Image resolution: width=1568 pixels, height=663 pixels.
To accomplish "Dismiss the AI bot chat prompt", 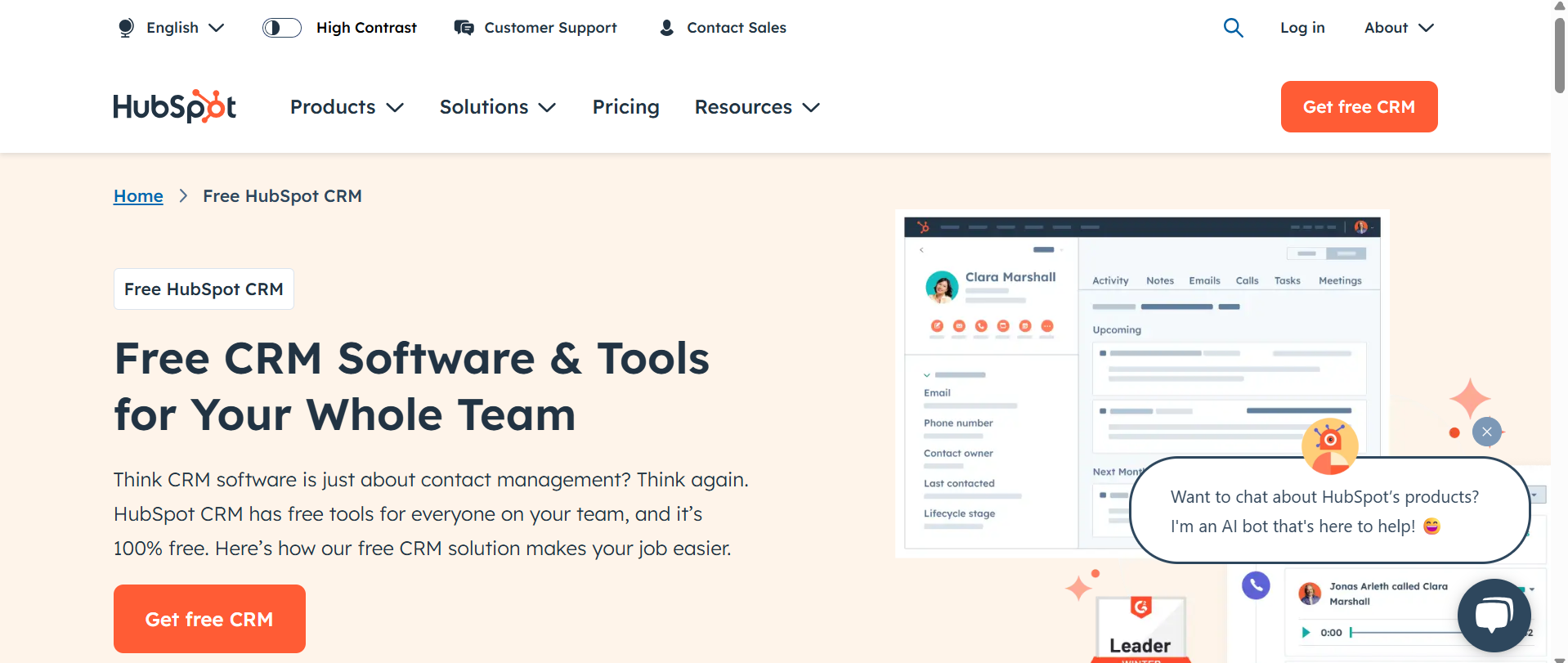I will click(x=1487, y=432).
